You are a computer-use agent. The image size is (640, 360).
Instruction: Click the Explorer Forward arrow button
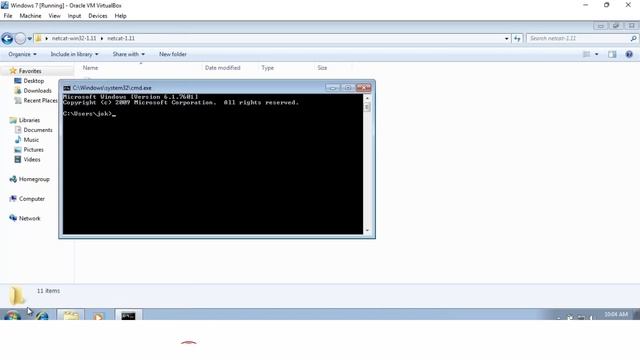20,39
